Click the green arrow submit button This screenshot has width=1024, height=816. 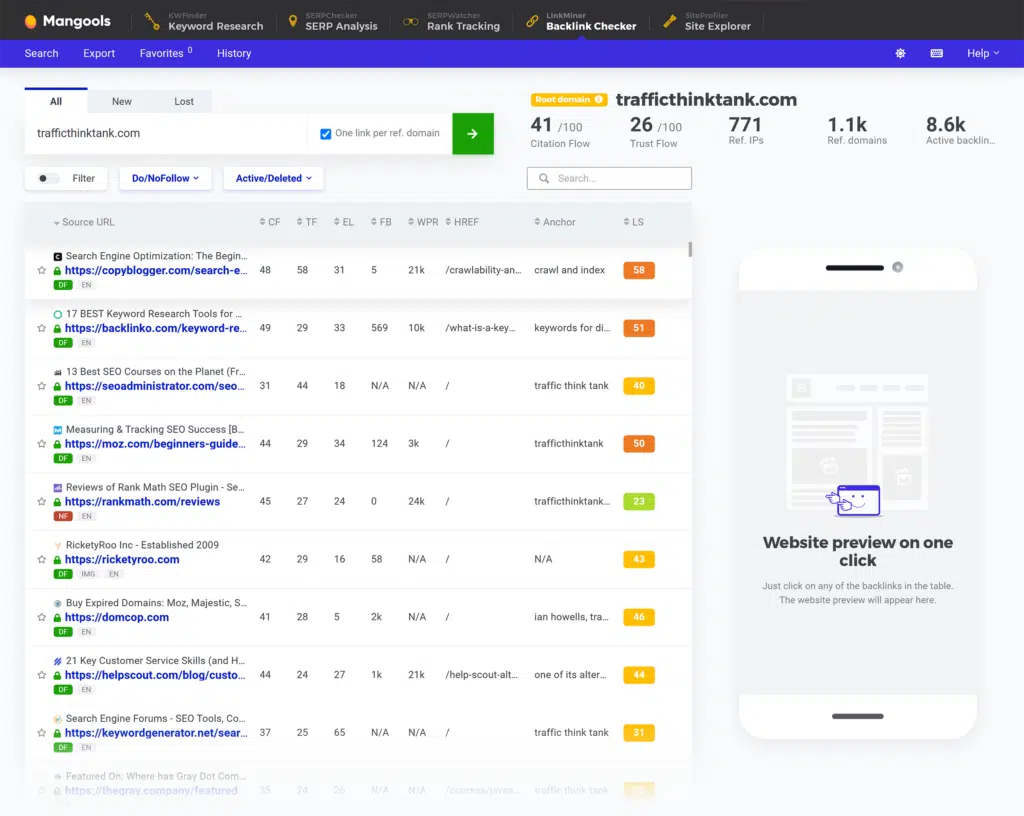[x=473, y=134]
